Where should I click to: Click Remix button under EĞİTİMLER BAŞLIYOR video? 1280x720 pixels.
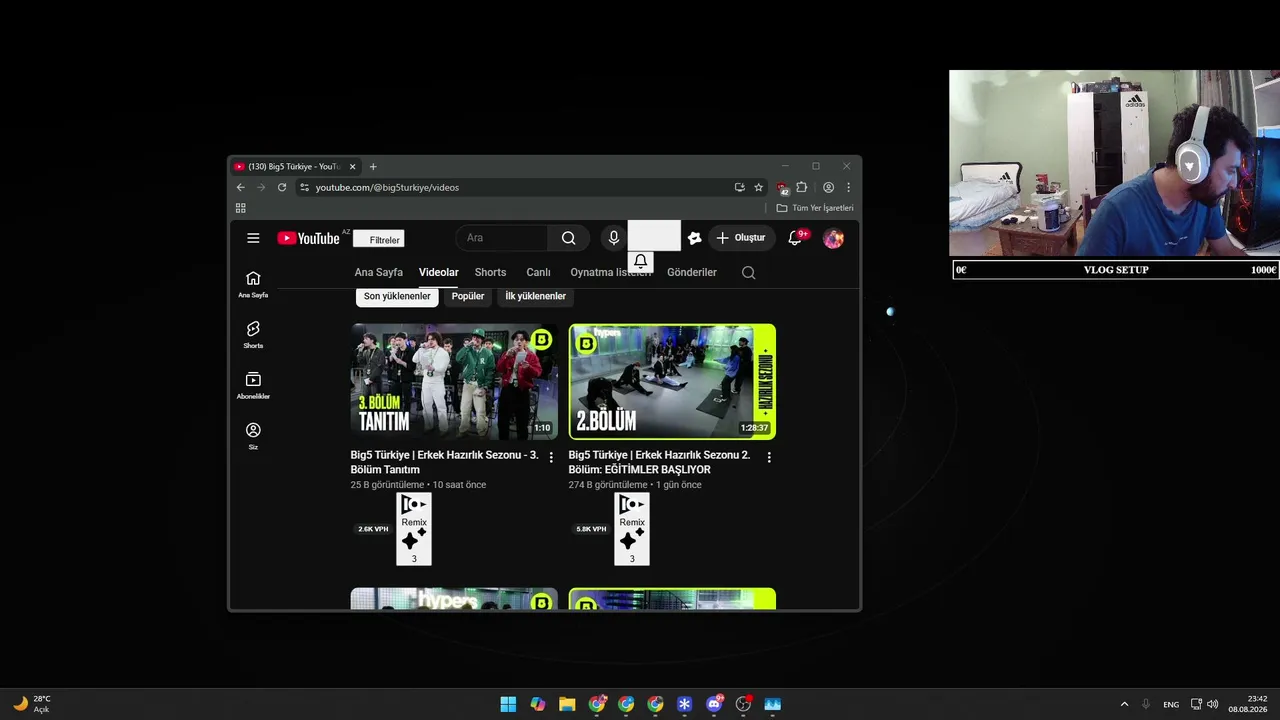point(632,529)
